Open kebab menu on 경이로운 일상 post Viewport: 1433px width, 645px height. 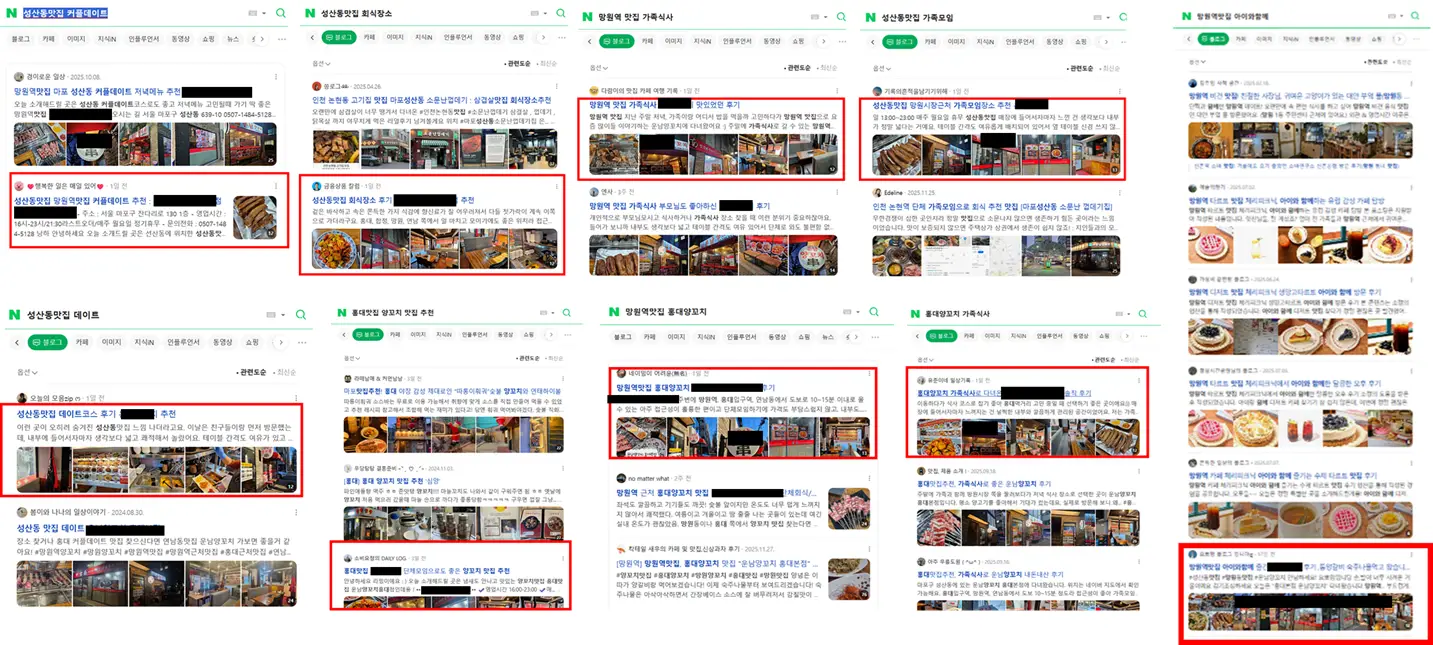coord(276,76)
